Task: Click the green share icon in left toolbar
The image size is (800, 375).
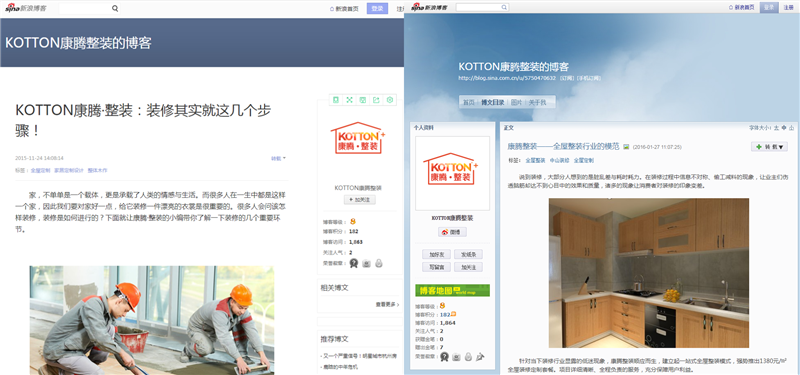Action: coord(377,100)
